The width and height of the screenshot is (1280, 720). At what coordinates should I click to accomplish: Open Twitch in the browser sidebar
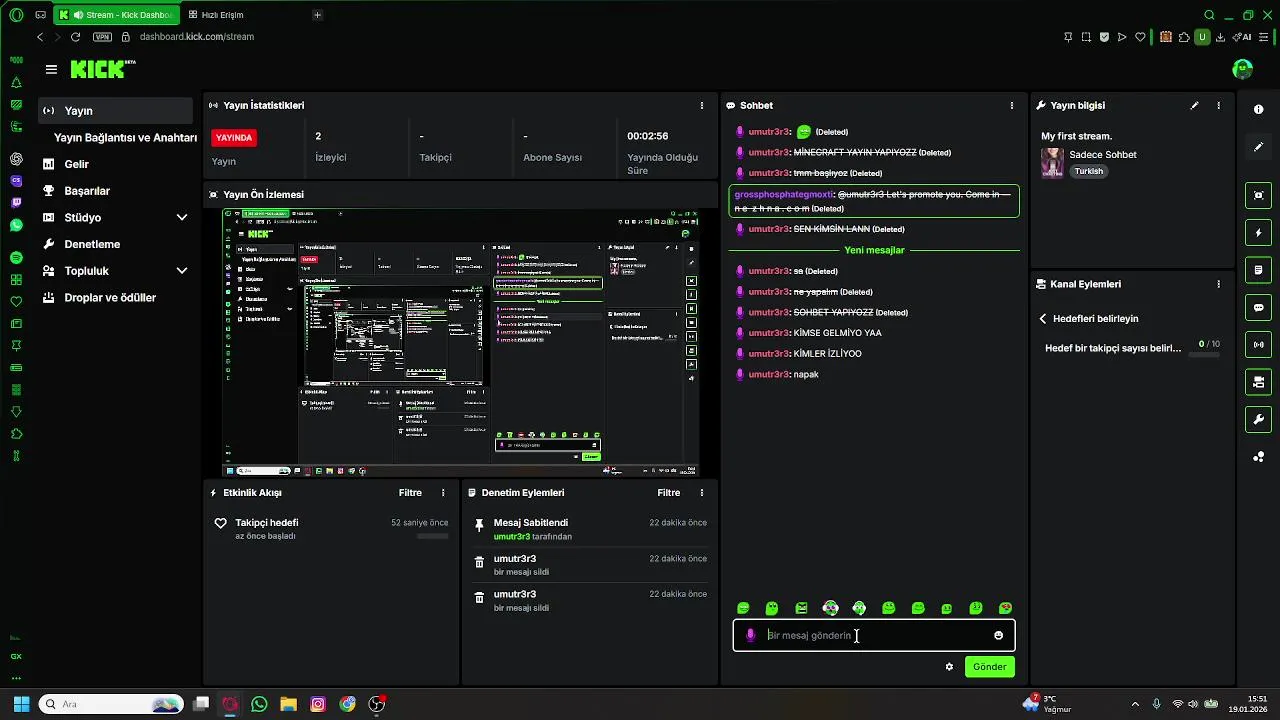coord(16,203)
